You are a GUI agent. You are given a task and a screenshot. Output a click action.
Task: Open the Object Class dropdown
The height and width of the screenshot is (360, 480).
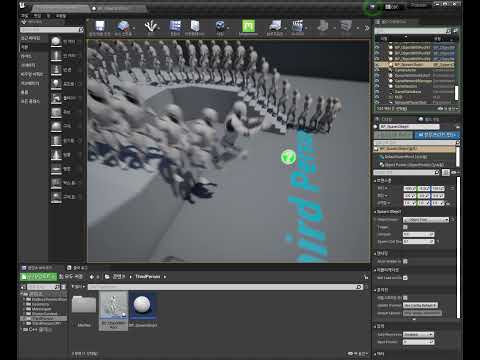tap(426, 220)
